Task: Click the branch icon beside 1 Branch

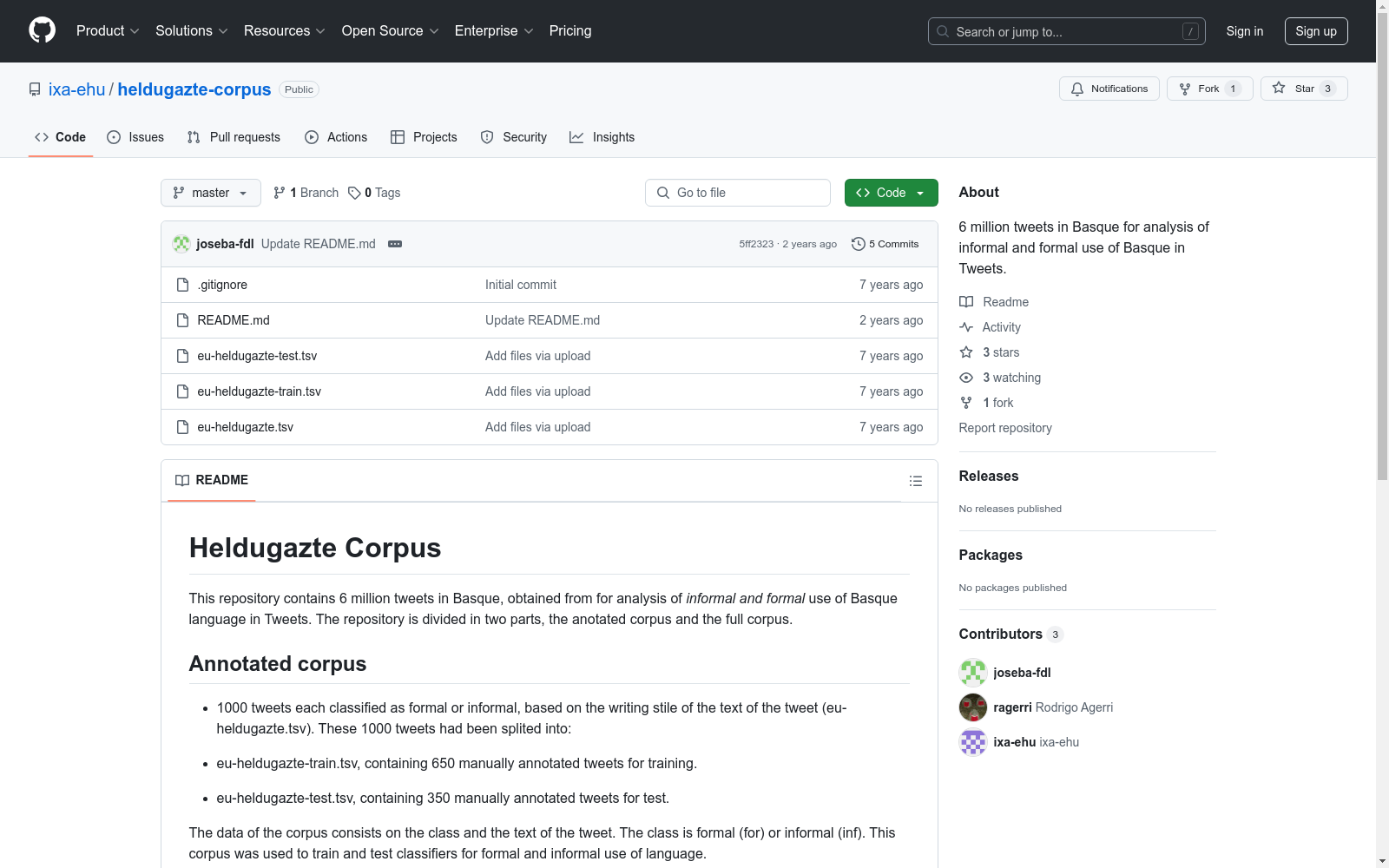Action: point(280,193)
